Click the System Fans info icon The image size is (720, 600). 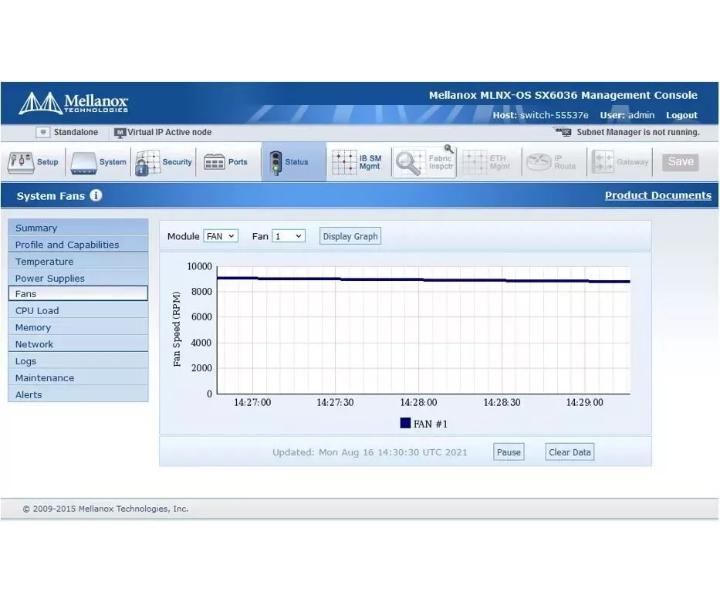(x=96, y=196)
